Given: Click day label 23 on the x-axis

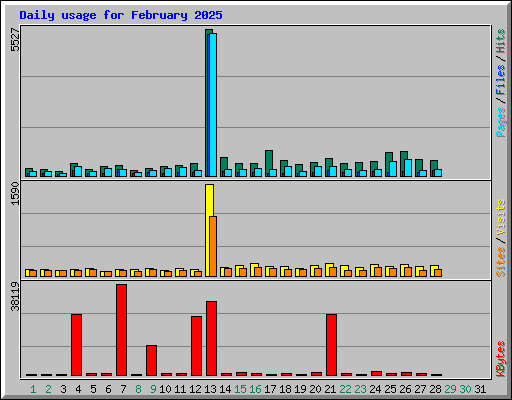Looking at the screenshot, I should pos(360,389).
